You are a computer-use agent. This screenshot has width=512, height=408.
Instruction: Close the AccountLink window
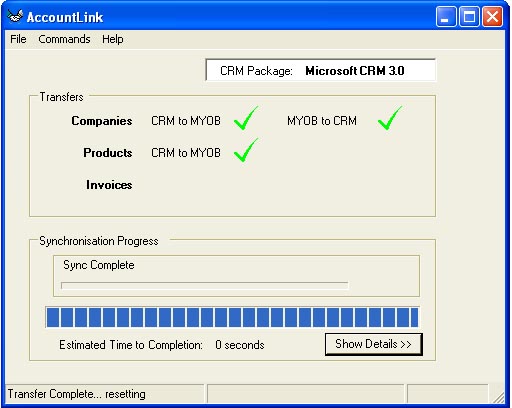pyautogui.click(x=493, y=16)
